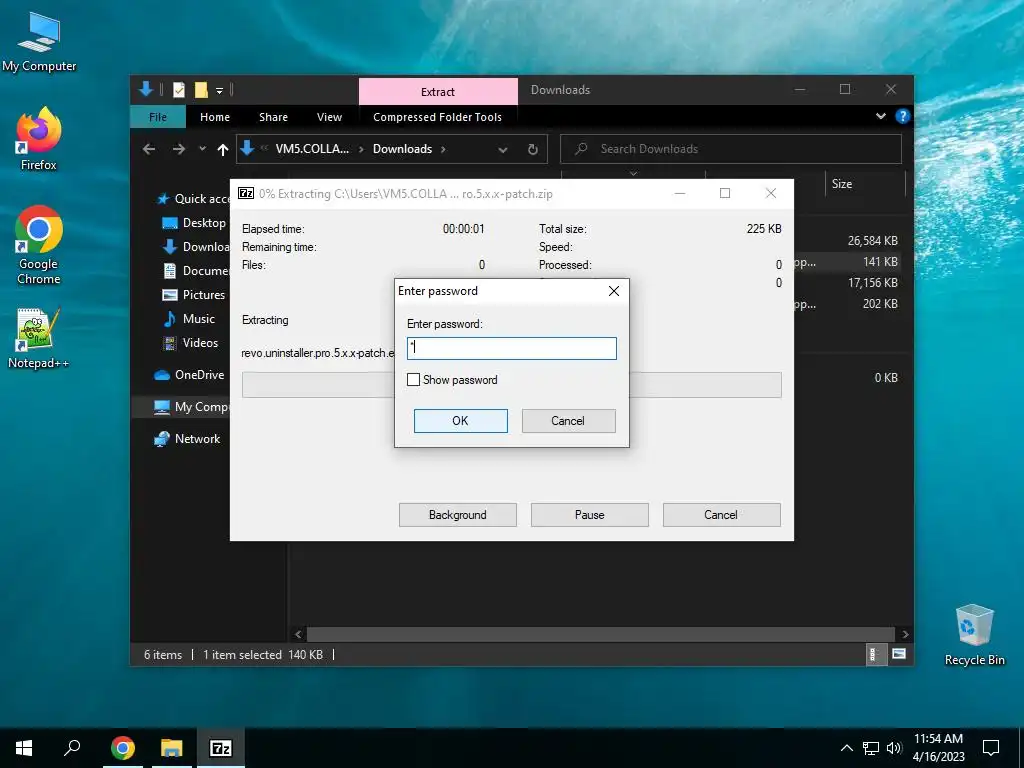Click the Extract contextual tab
The height and width of the screenshot is (768, 1024).
pos(438,91)
